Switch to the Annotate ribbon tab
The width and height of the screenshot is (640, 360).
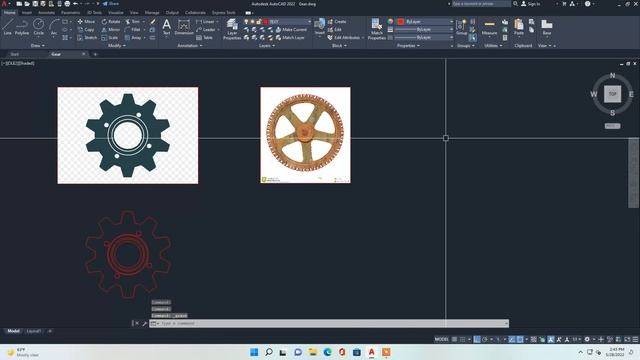click(46, 13)
